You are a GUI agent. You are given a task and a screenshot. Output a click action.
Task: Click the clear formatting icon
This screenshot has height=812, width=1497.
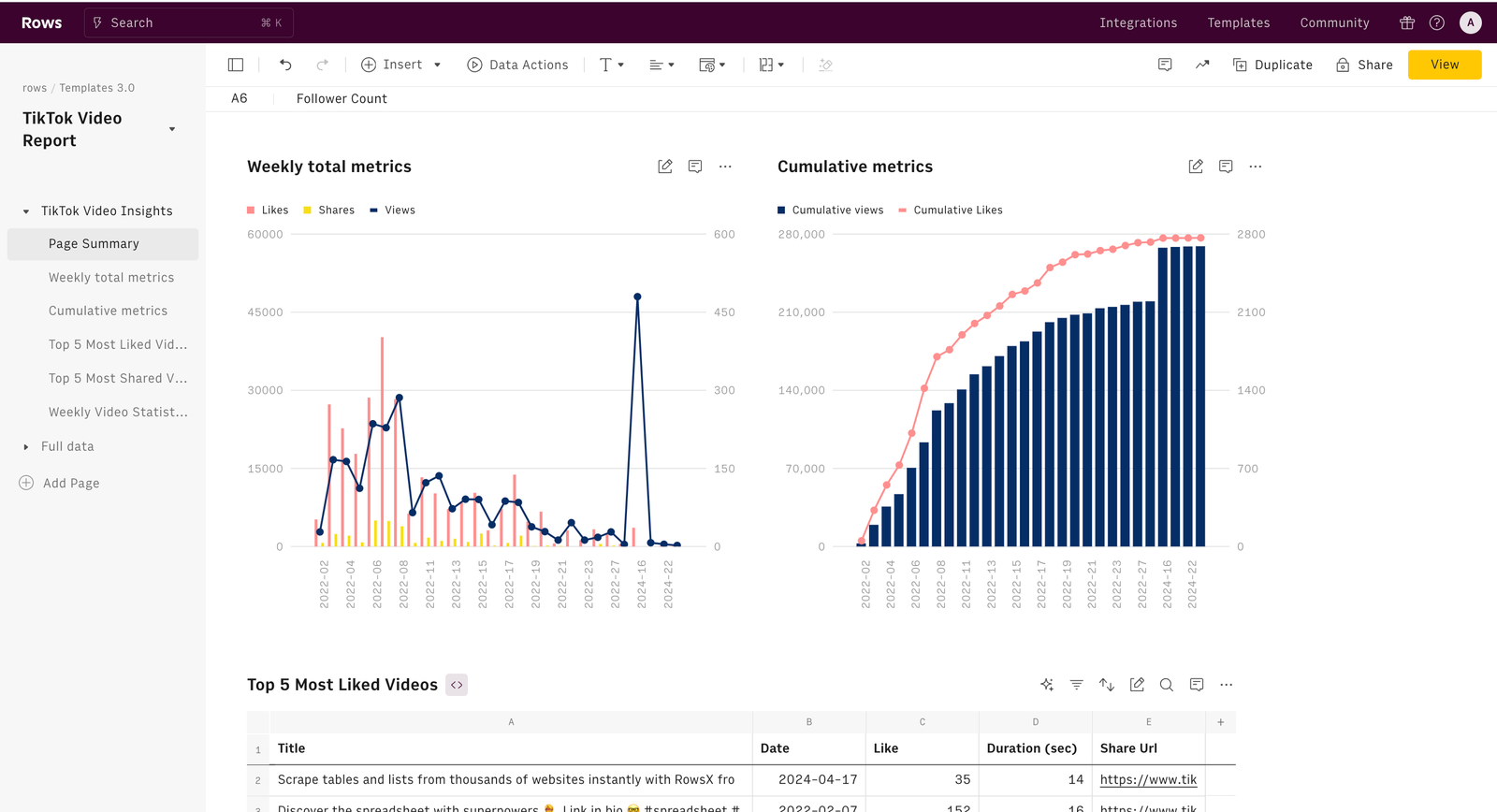(825, 65)
